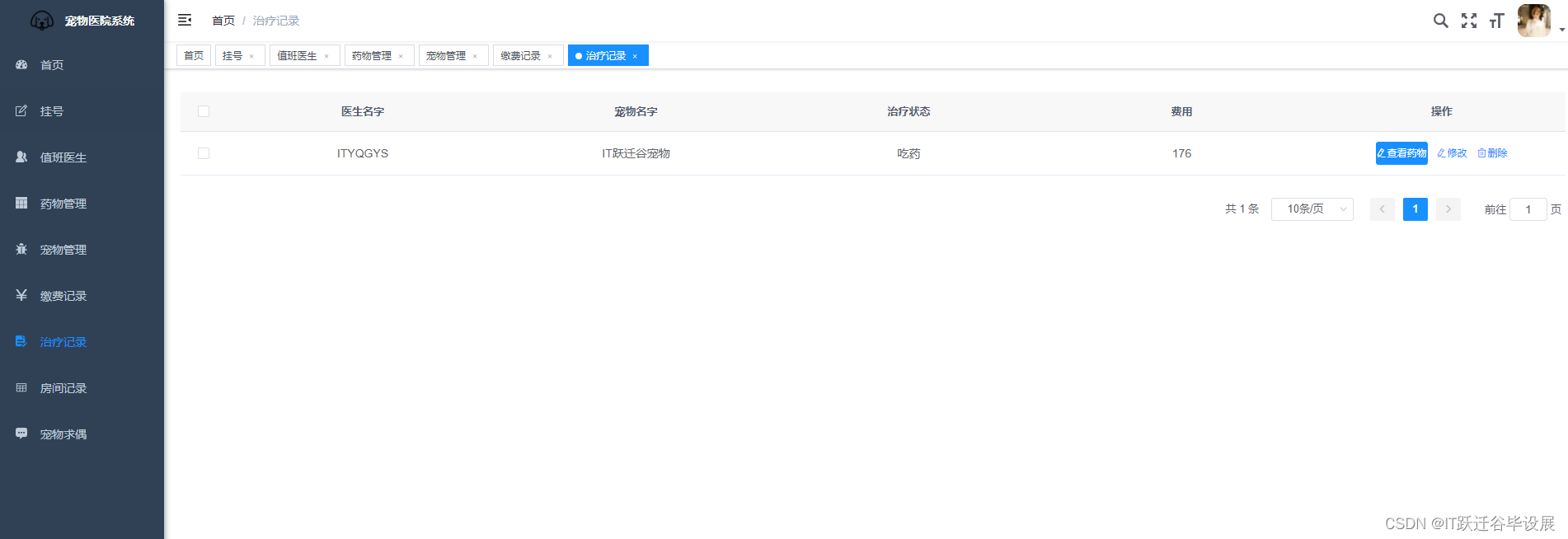Close the 值班医生 tab

(x=326, y=56)
